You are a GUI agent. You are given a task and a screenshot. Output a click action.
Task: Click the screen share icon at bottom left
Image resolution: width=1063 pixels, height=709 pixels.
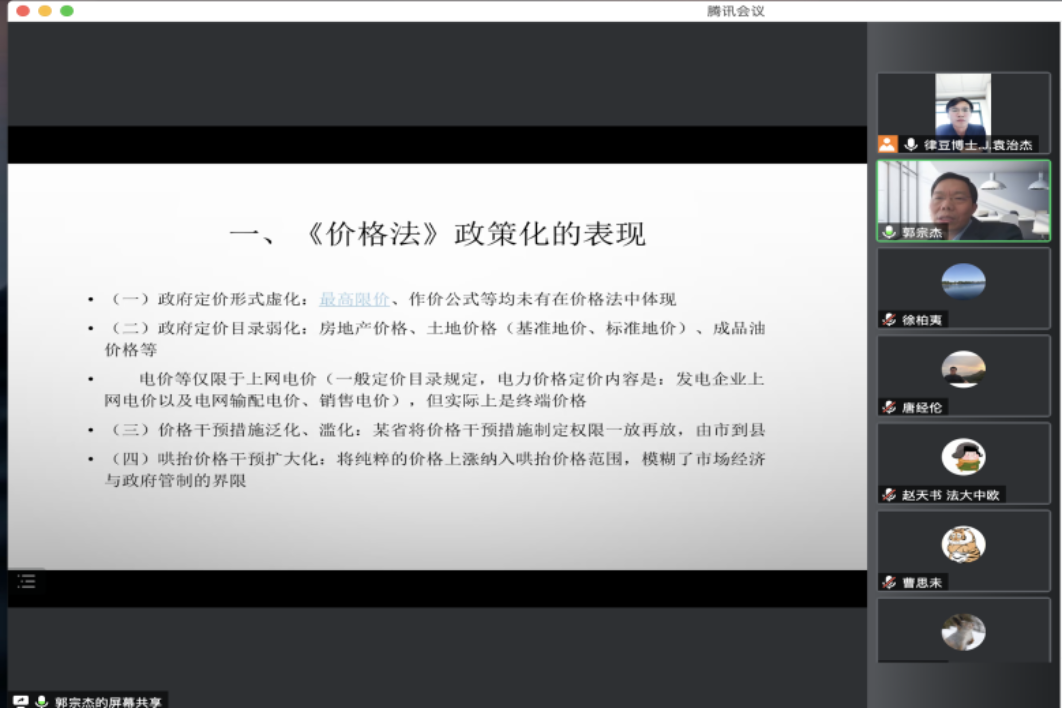pyautogui.click(x=20, y=701)
